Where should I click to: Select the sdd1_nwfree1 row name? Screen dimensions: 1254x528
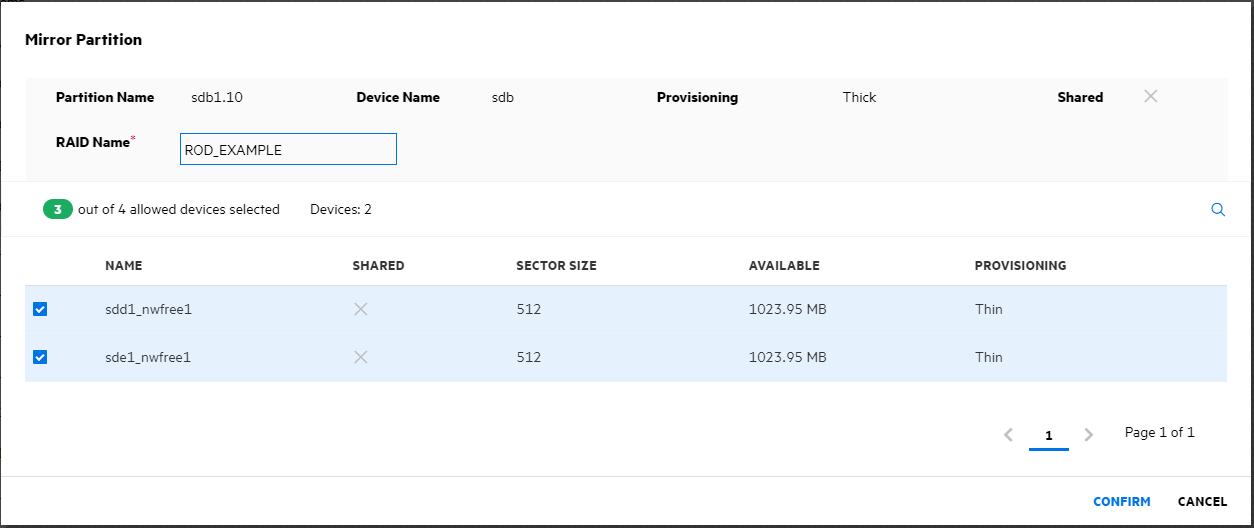click(x=148, y=310)
